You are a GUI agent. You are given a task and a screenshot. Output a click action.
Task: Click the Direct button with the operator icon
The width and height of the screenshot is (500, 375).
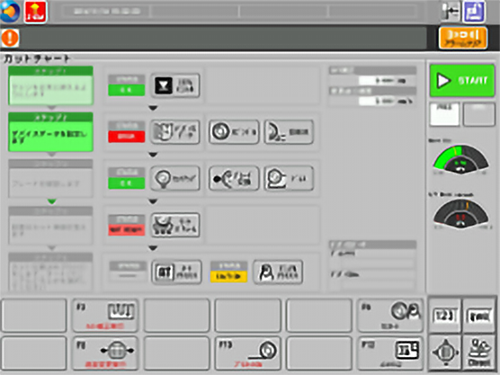[x=479, y=352]
